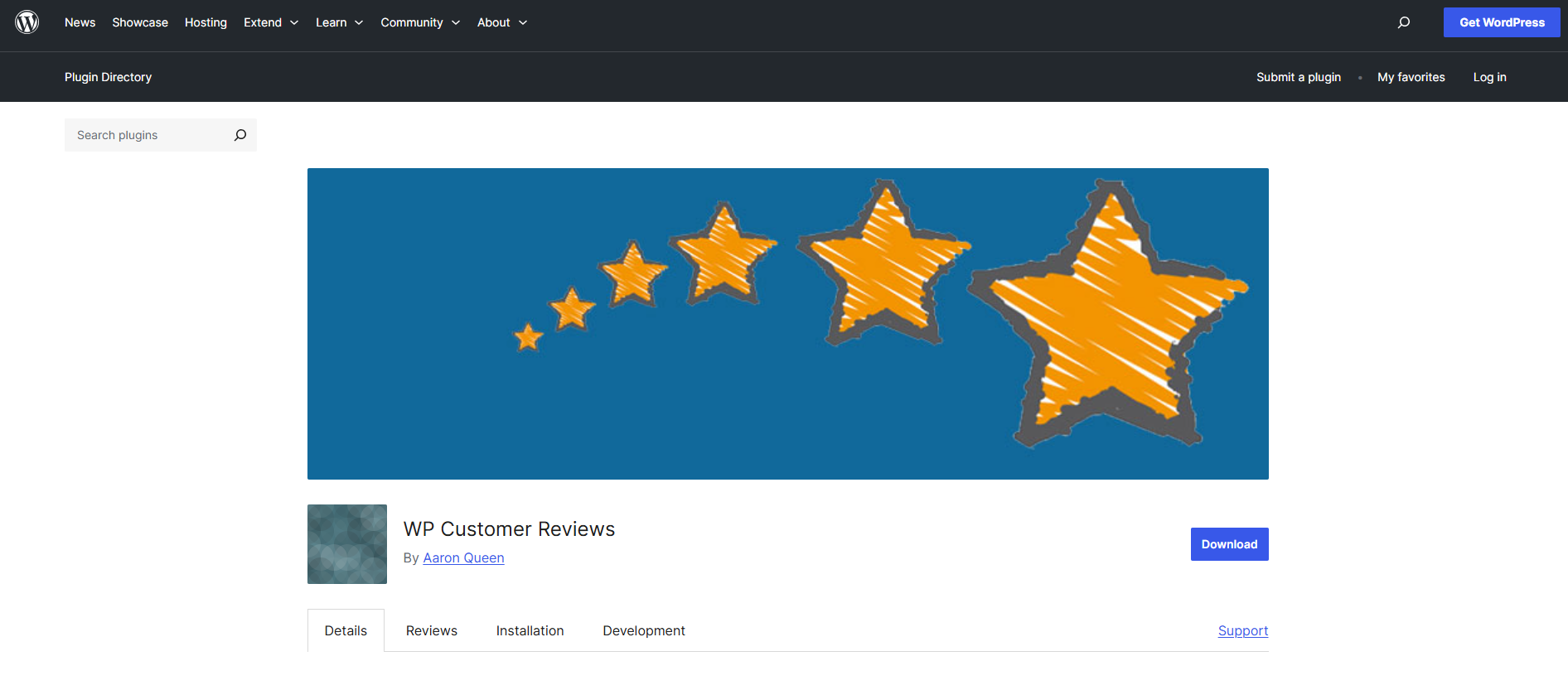Viewport: 1568px width, 690px height.
Task: Click the stars banner image
Action: 787,323
